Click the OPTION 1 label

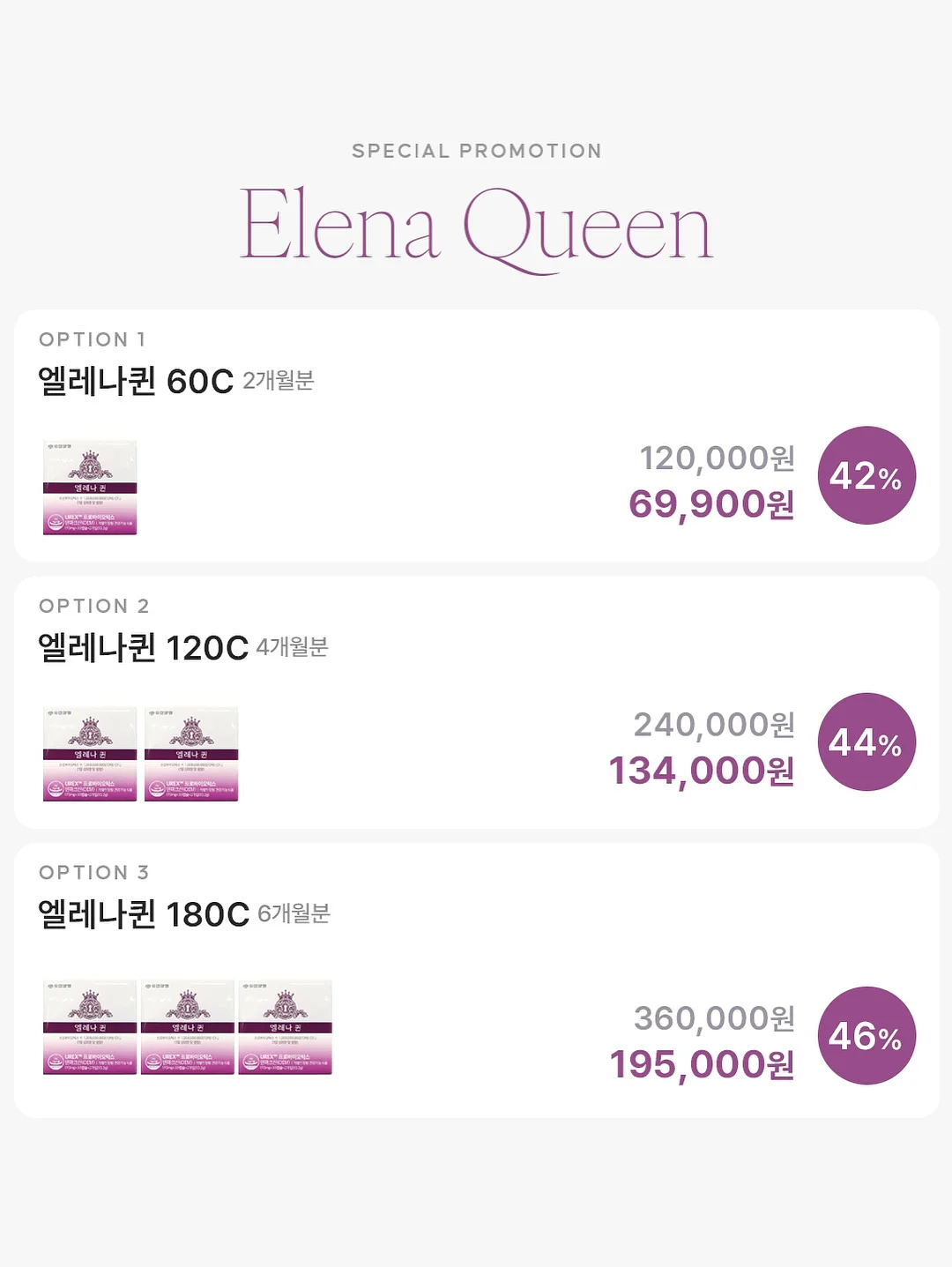93,339
